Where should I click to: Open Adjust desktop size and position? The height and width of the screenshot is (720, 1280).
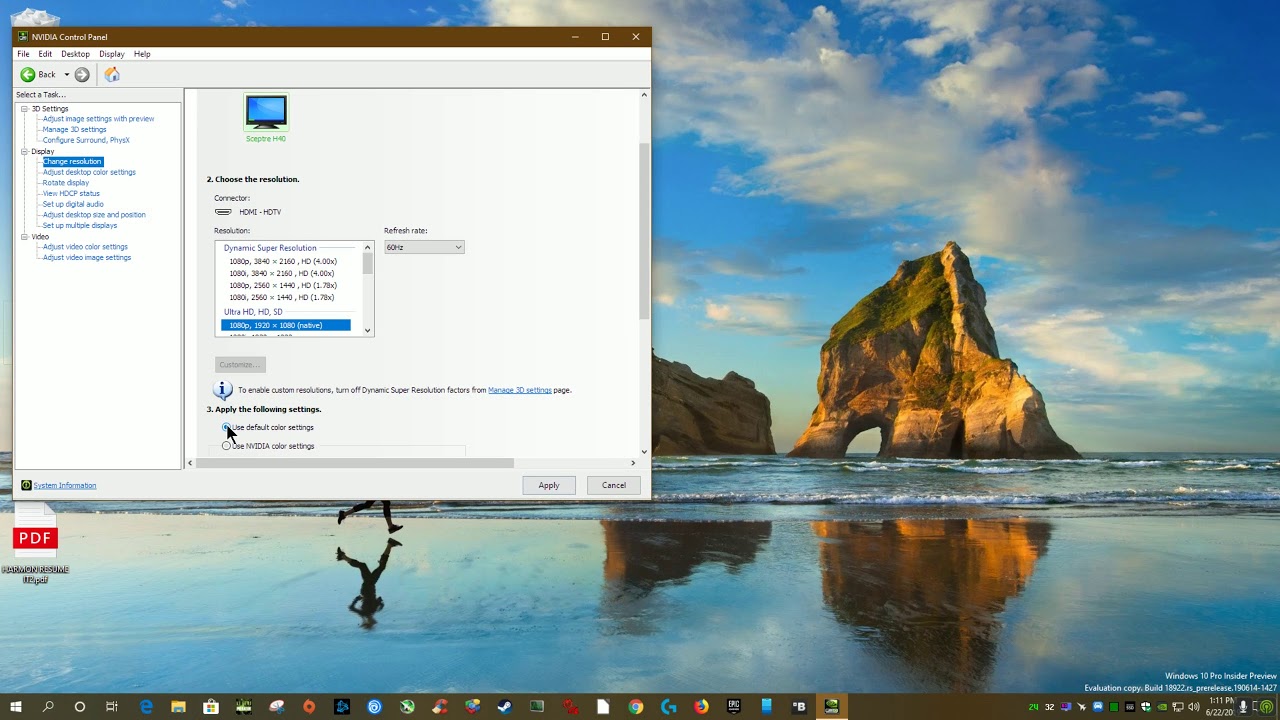[x=94, y=215]
